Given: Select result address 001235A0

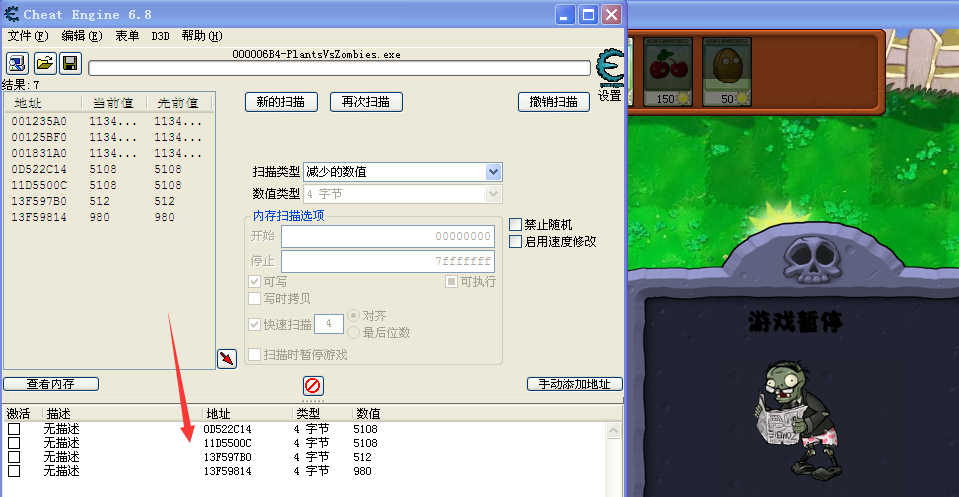Looking at the screenshot, I should point(39,121).
